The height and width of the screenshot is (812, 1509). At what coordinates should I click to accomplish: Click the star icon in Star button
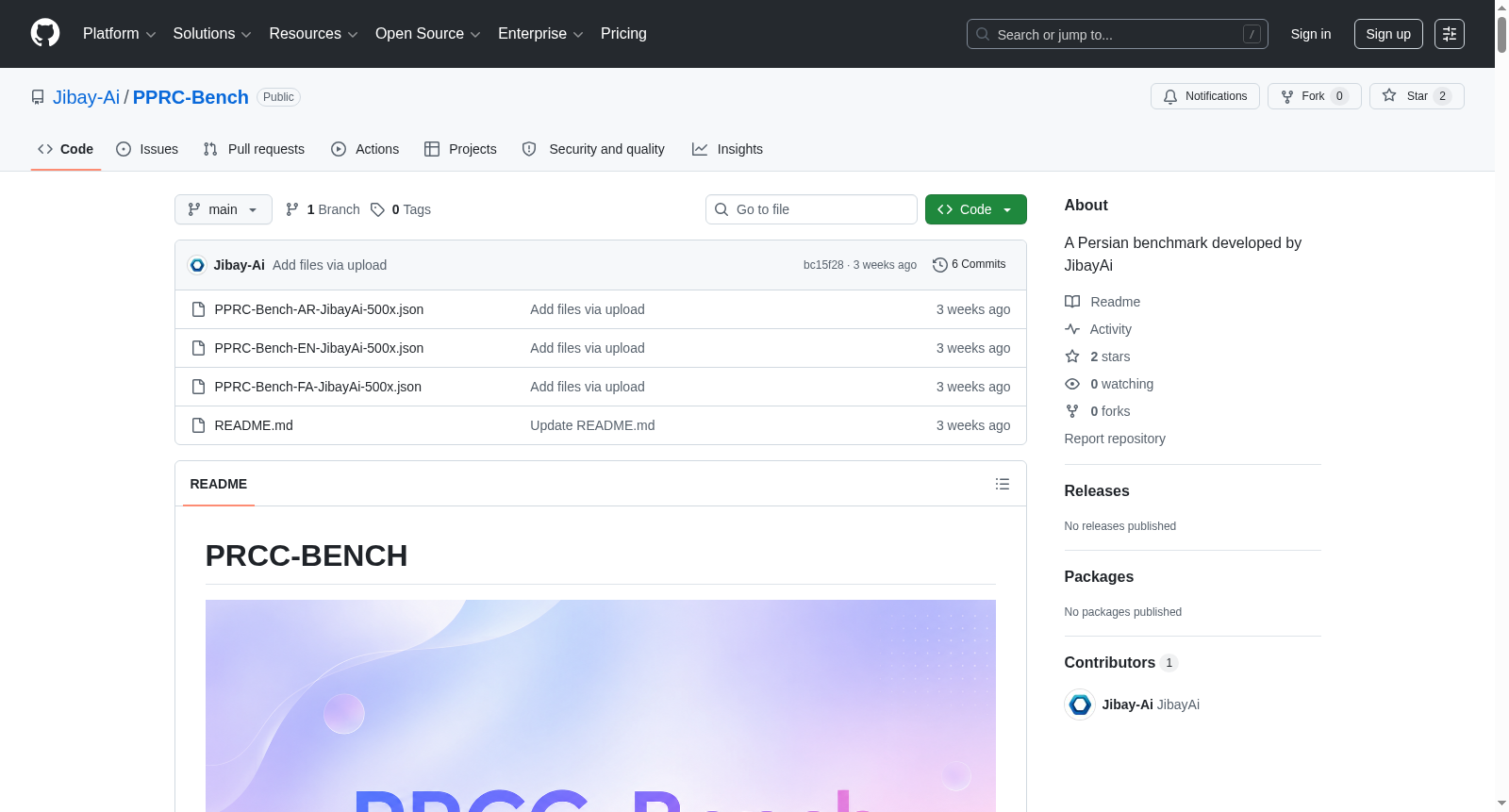click(x=1389, y=95)
